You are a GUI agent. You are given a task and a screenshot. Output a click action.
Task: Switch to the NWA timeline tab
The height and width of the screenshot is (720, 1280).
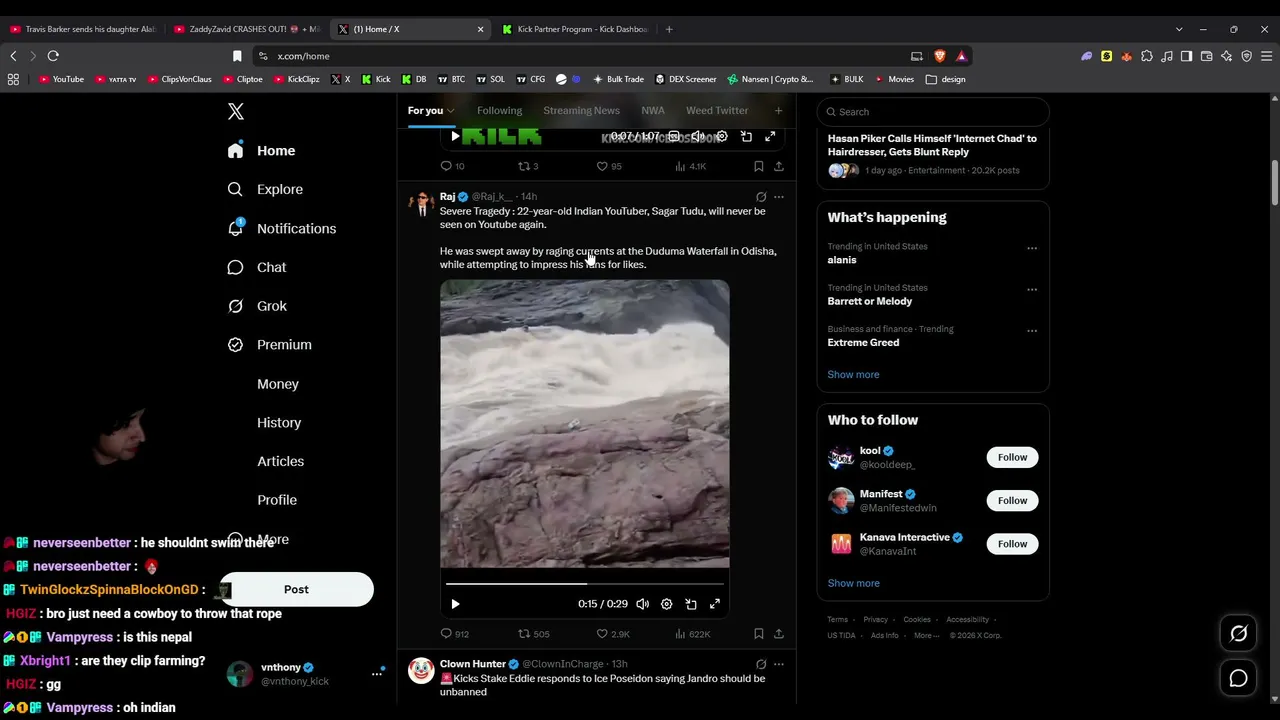click(x=653, y=111)
